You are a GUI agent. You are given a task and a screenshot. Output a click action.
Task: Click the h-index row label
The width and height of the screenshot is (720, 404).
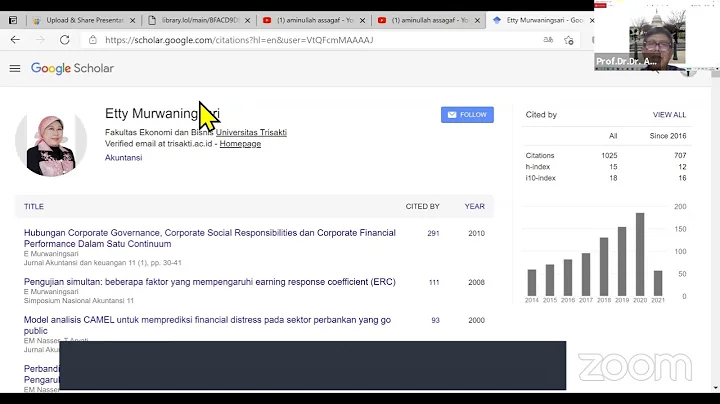point(538,167)
